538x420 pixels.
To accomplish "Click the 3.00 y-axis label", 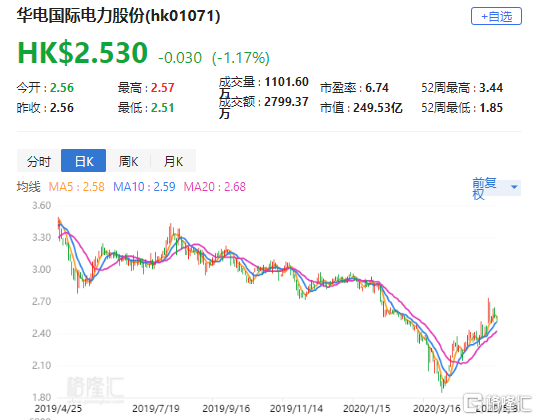I will pyautogui.click(x=42, y=269).
